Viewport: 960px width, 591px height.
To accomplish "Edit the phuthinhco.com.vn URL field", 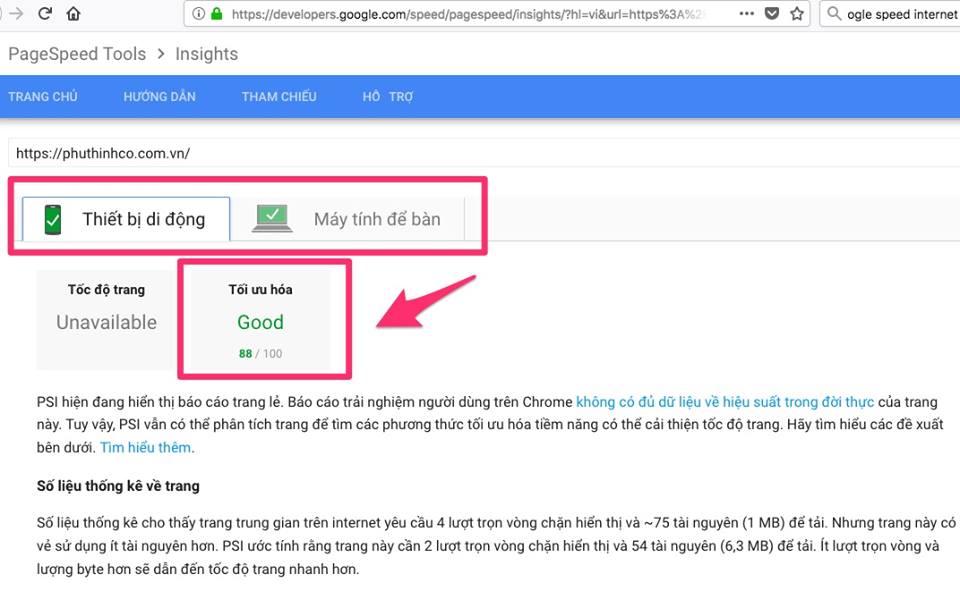I will (x=484, y=153).
